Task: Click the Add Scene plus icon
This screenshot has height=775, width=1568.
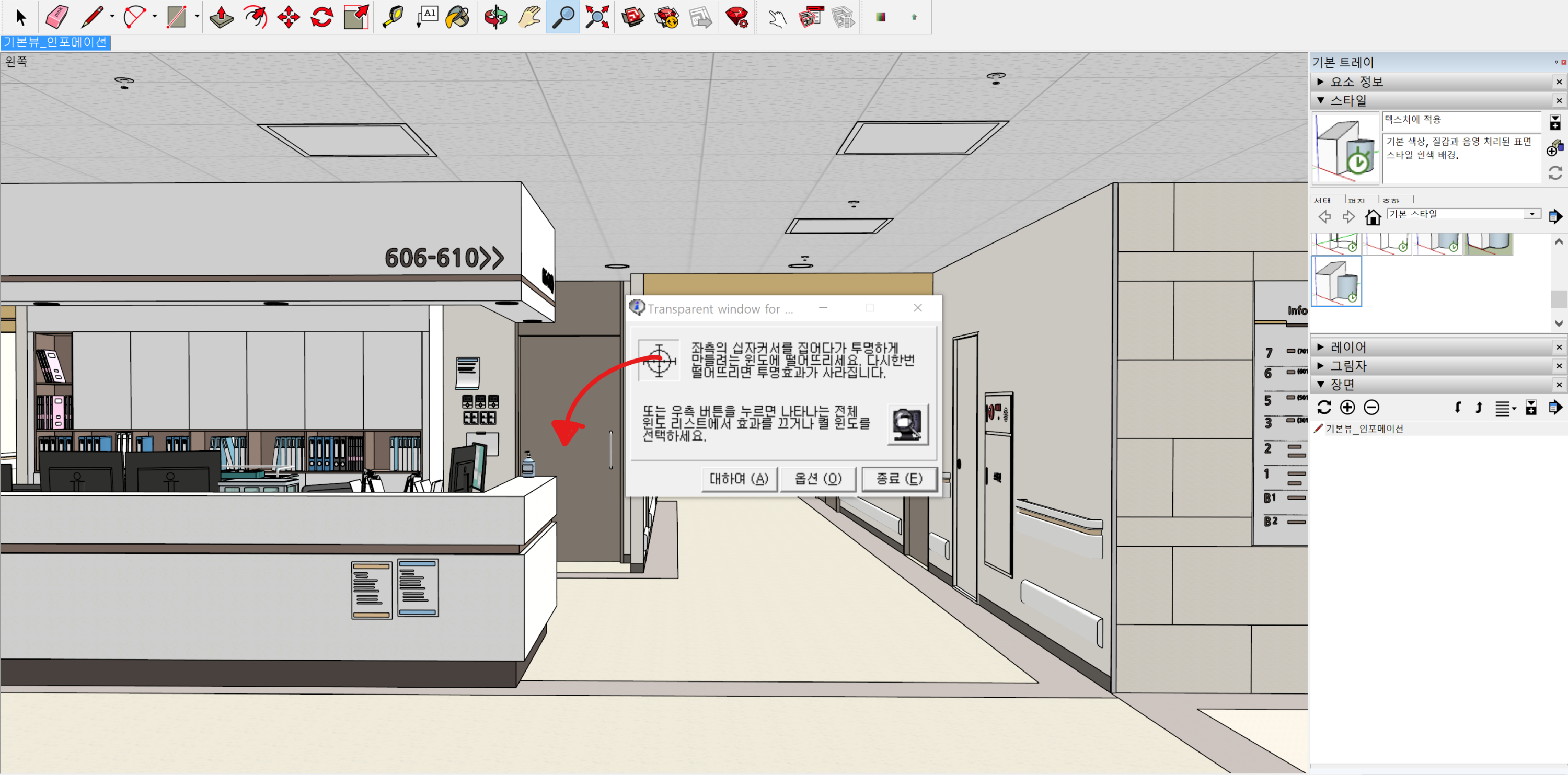Action: tap(1347, 407)
